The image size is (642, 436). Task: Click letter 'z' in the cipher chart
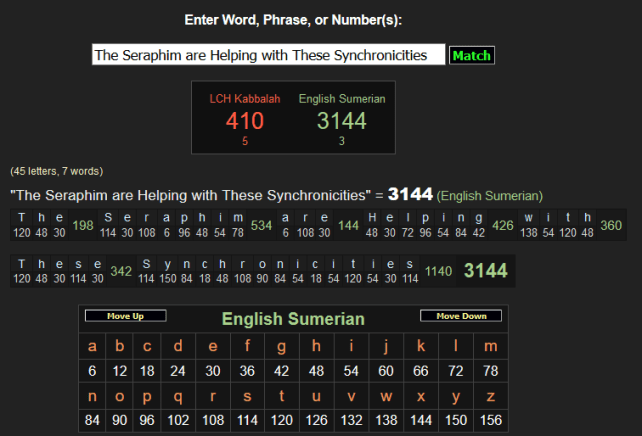490,396
